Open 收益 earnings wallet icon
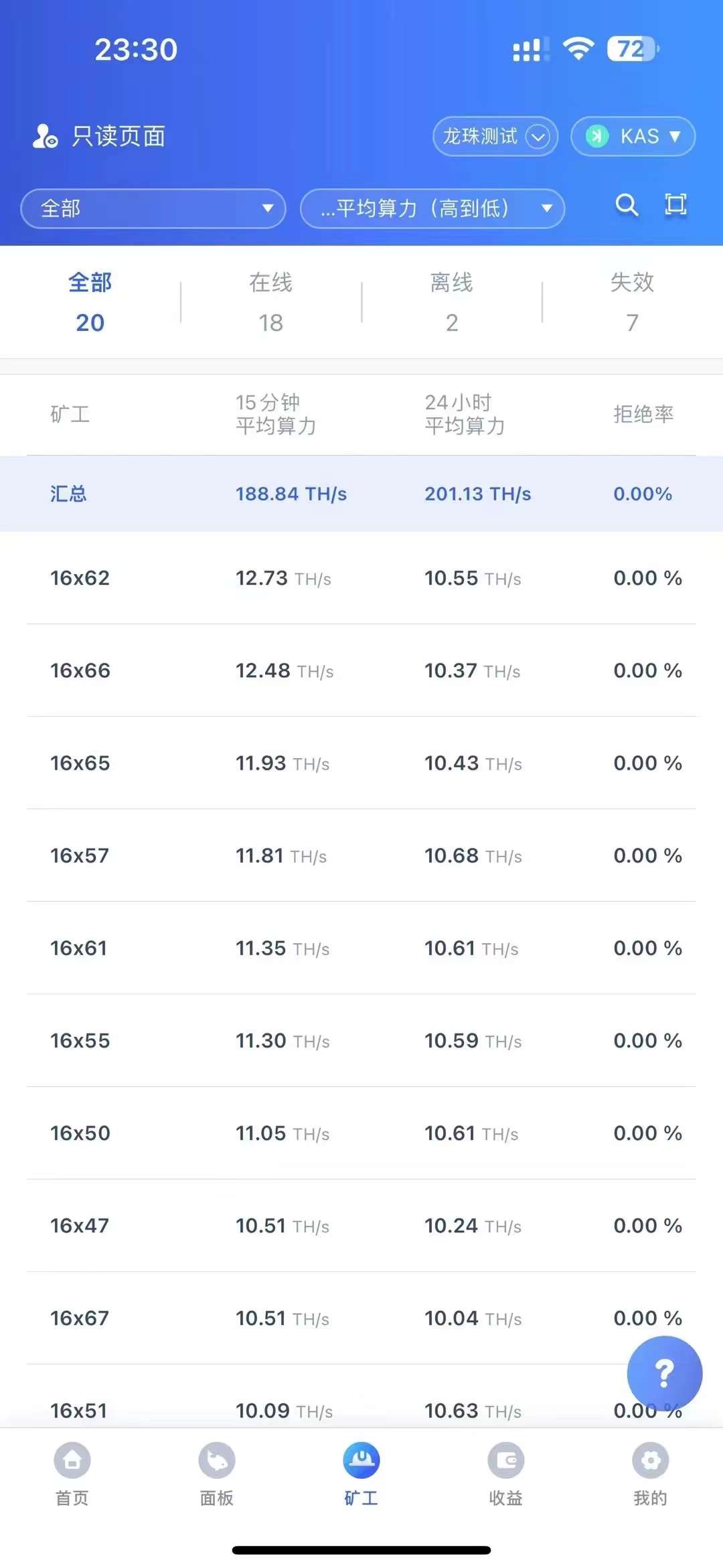This screenshot has width=723, height=1568. (x=505, y=1460)
